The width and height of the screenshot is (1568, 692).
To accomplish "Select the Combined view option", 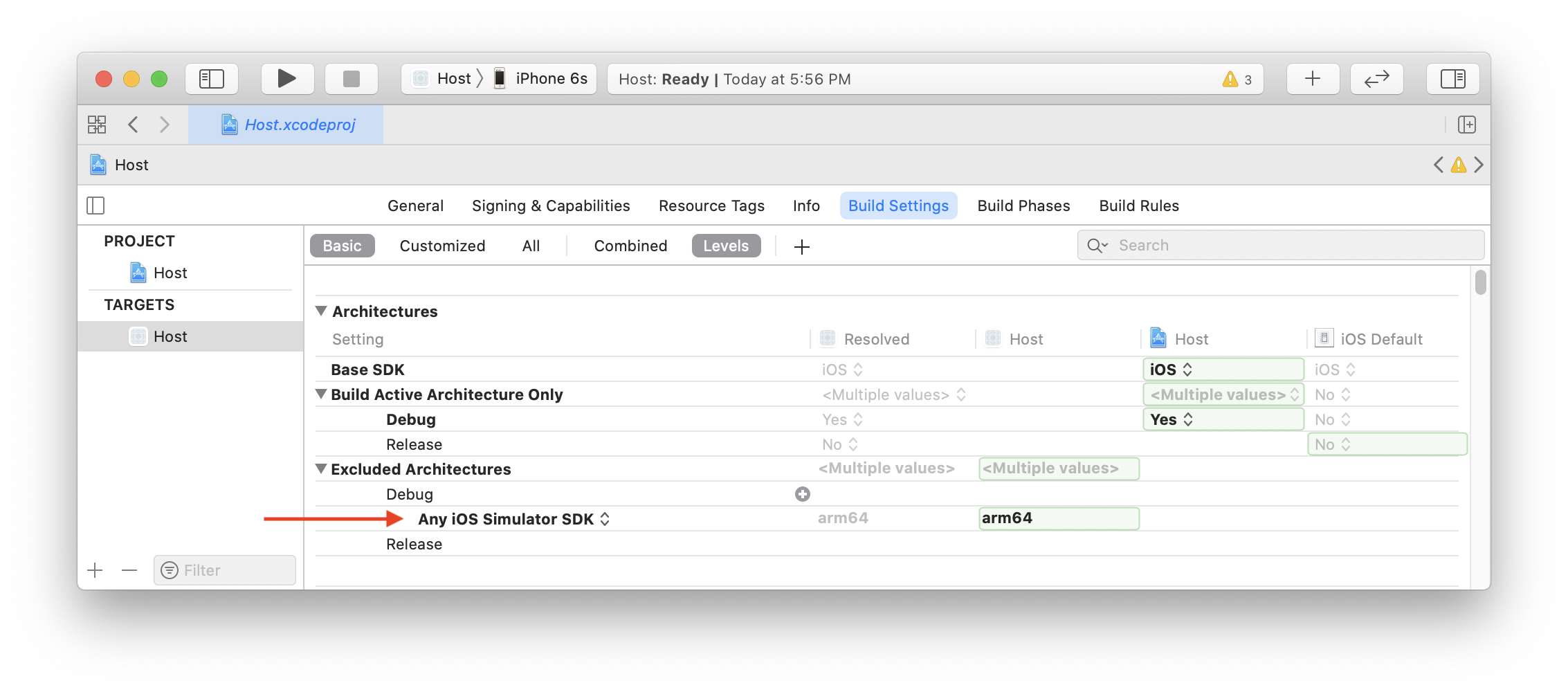I will click(x=630, y=246).
